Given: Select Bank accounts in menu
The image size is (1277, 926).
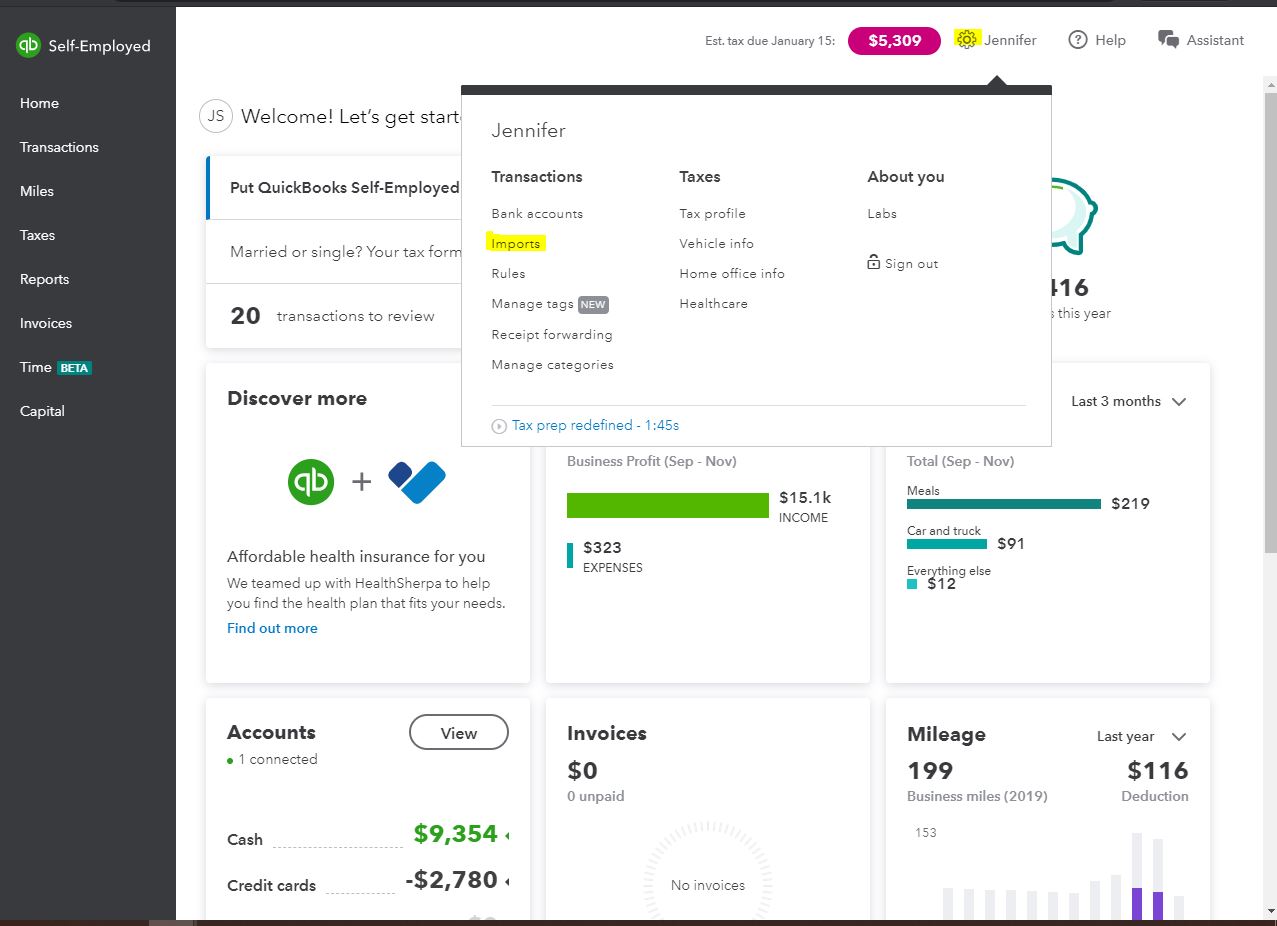Looking at the screenshot, I should coord(537,213).
